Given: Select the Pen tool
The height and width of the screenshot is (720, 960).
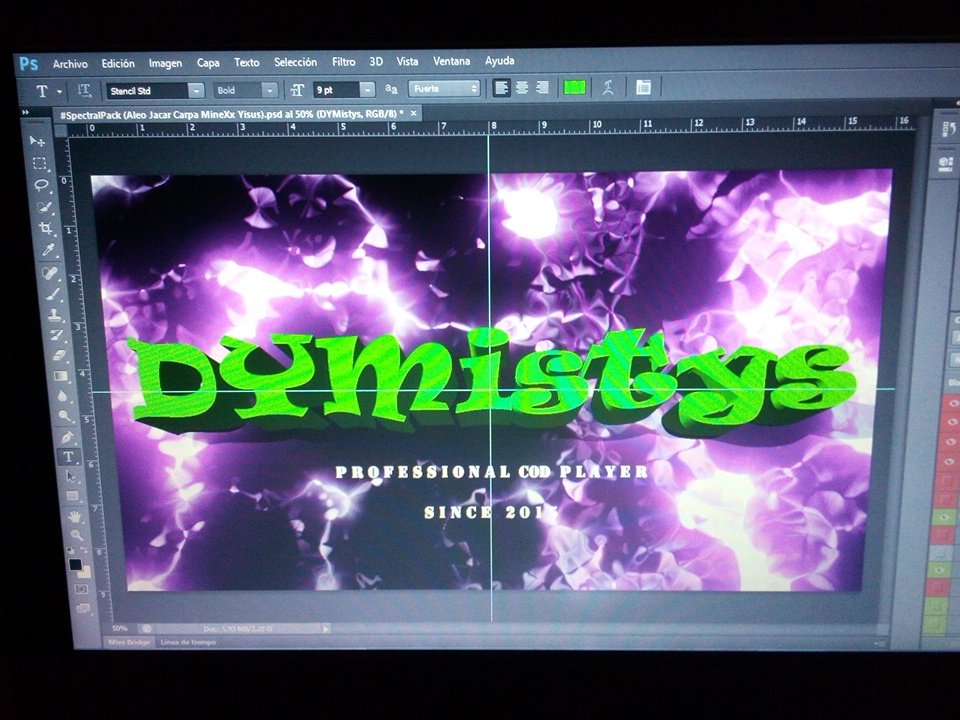Looking at the screenshot, I should click(66, 437).
